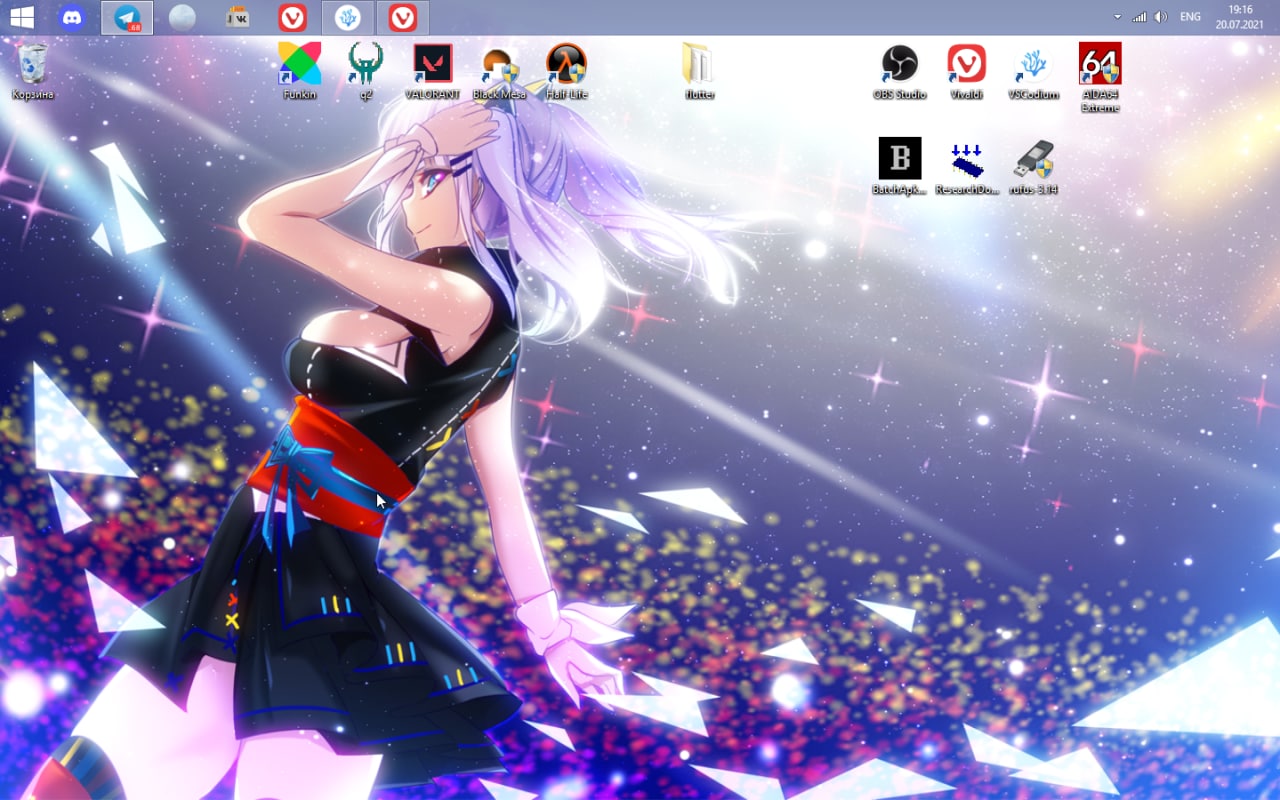Select the Black Mesa shortcut
The height and width of the screenshot is (800, 1280).
point(499,71)
